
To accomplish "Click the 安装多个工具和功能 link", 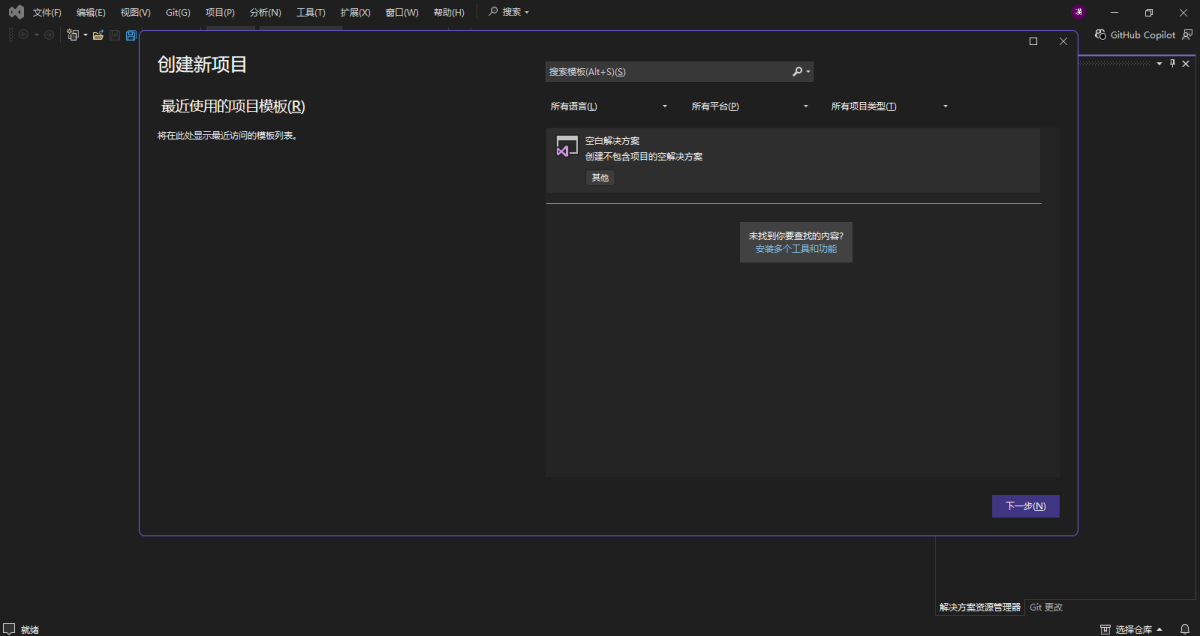I will click(796, 248).
